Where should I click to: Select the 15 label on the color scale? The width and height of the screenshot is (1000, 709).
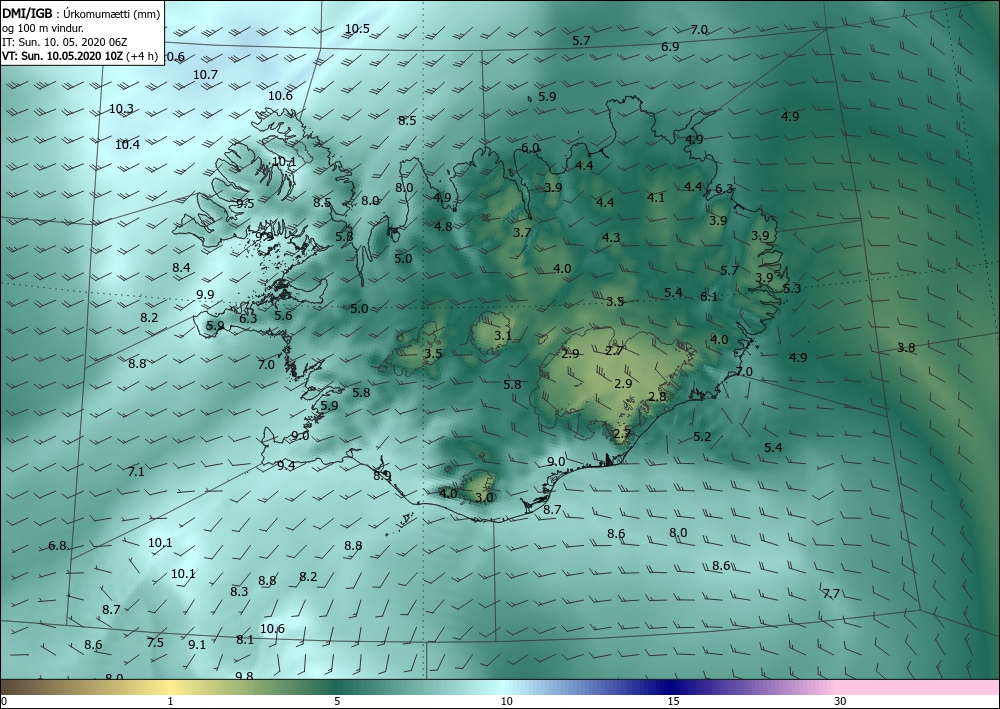(673, 702)
